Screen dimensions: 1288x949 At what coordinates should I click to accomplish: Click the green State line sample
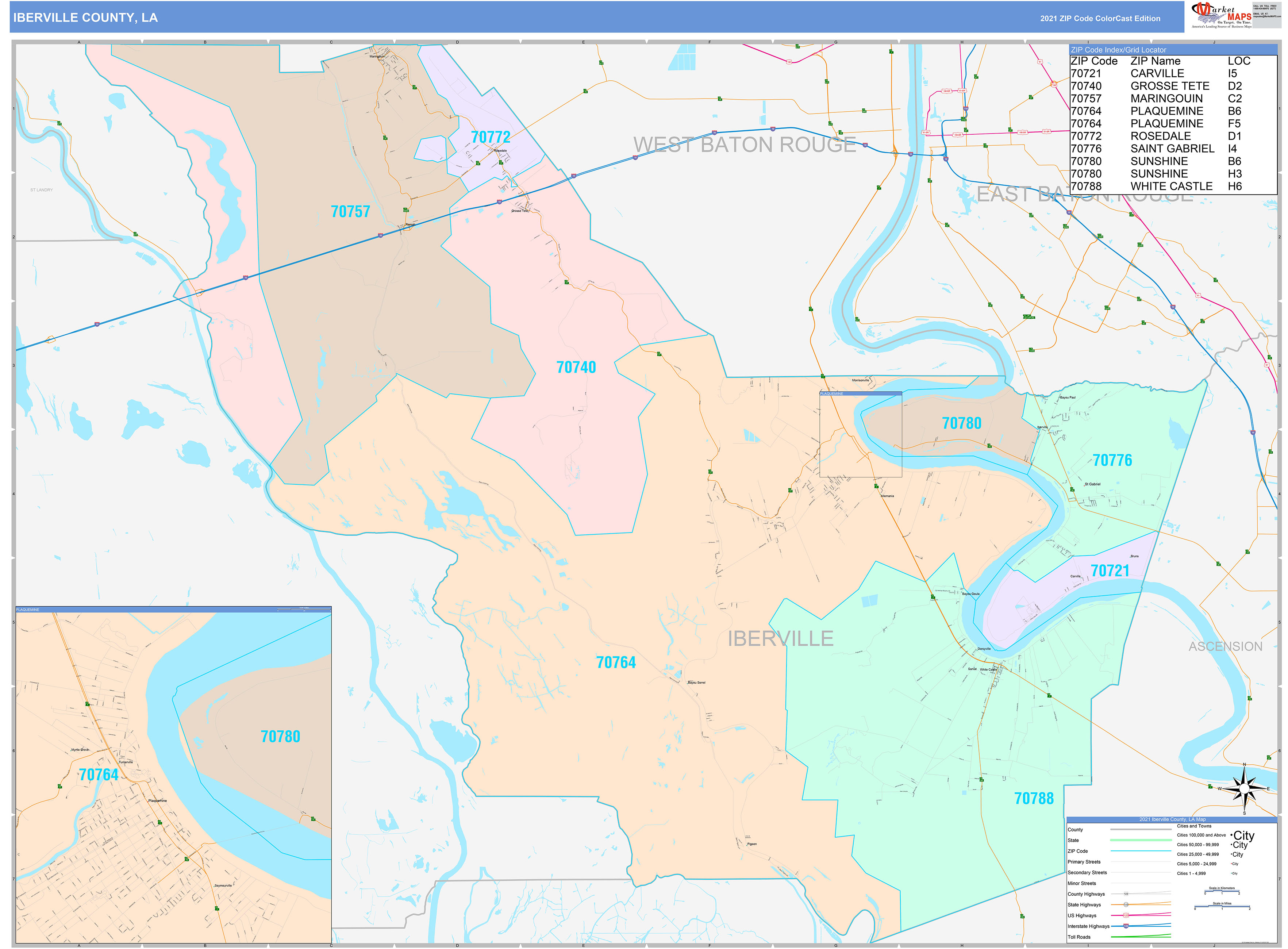pyautogui.click(x=1140, y=840)
